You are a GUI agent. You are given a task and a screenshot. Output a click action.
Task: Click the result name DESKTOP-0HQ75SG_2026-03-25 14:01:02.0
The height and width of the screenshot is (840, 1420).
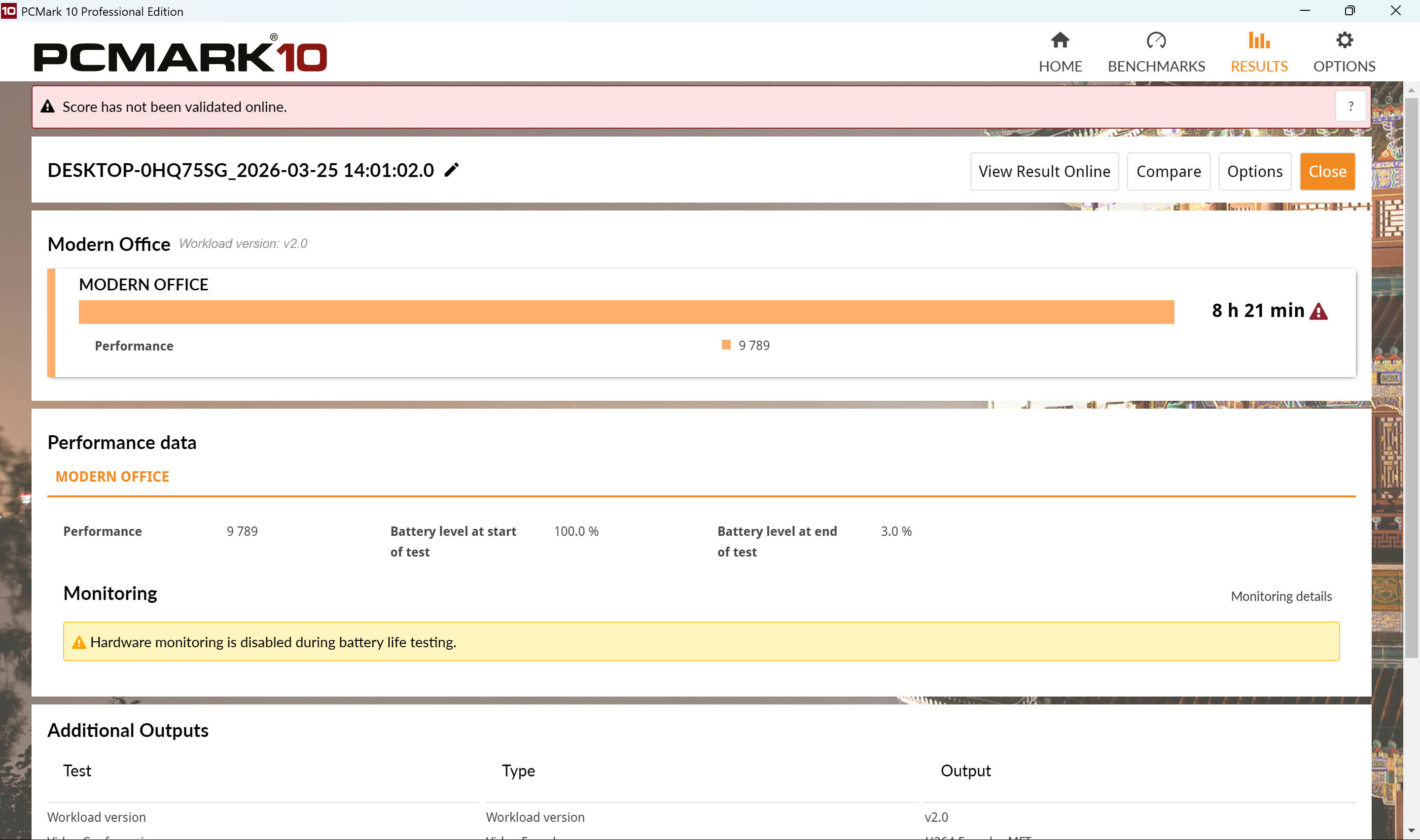241,171
